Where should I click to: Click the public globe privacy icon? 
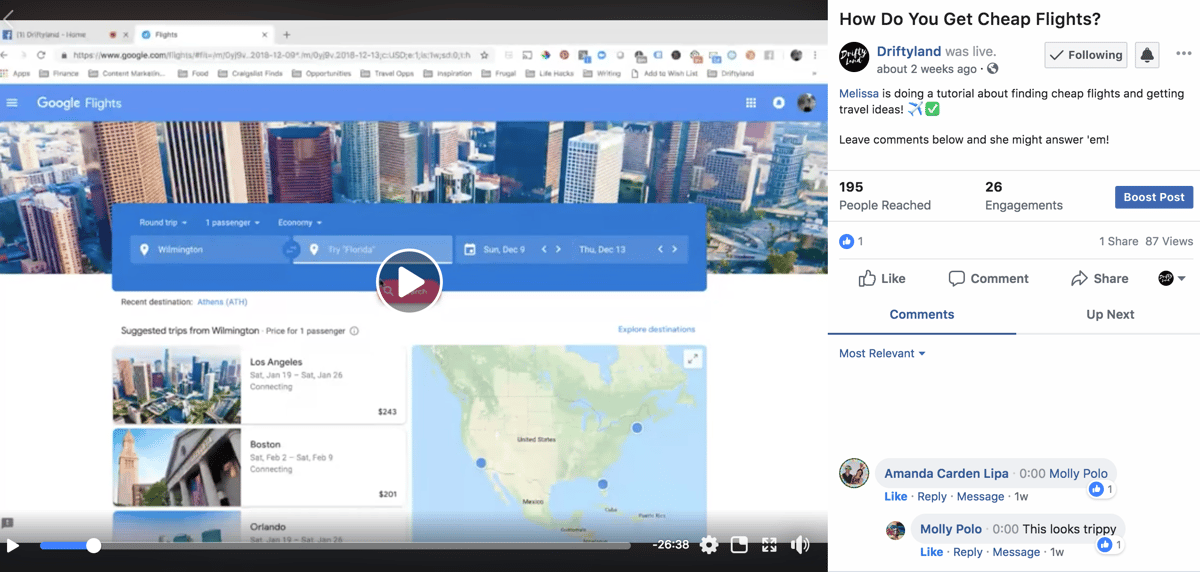coord(992,69)
